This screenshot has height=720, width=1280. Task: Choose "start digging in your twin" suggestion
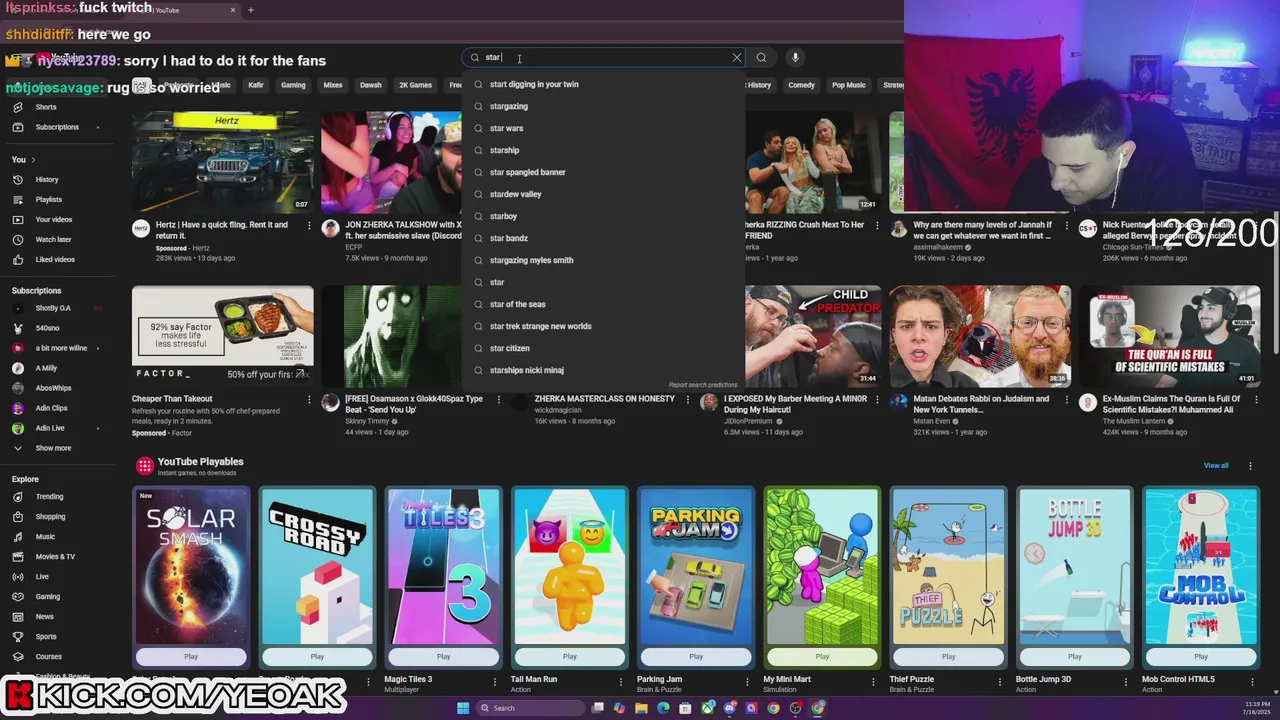[x=604, y=84]
